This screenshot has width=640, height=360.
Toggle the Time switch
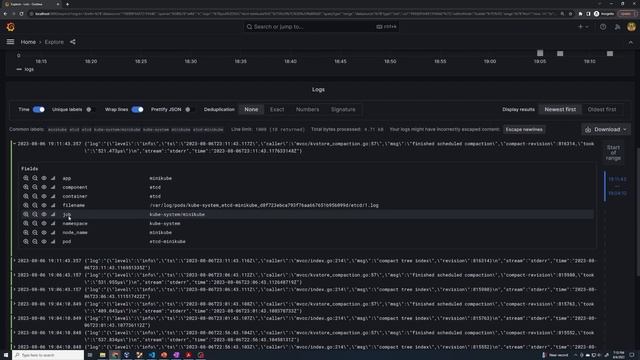39,109
